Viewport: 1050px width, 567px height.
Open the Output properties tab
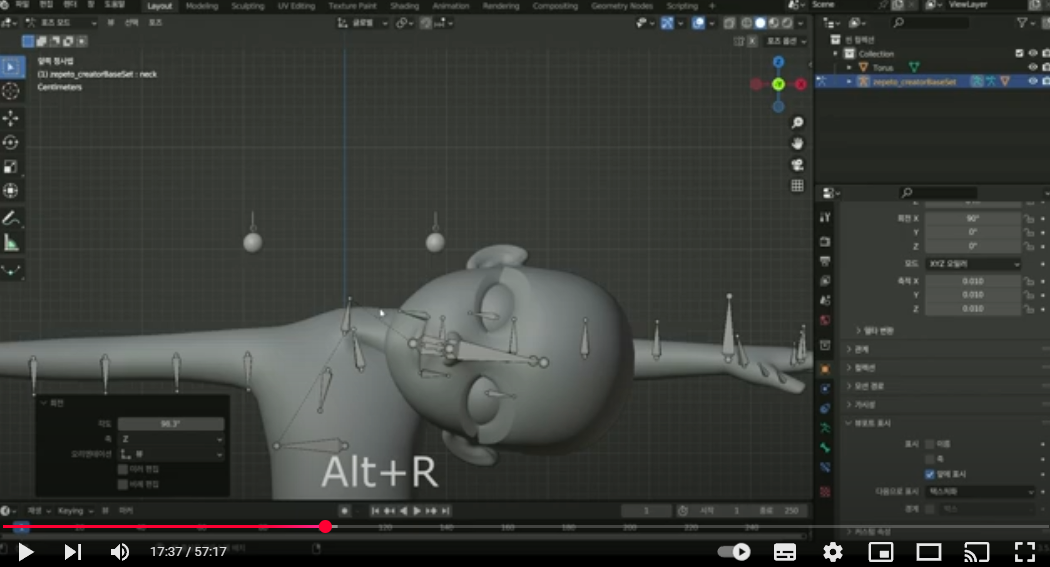825,261
